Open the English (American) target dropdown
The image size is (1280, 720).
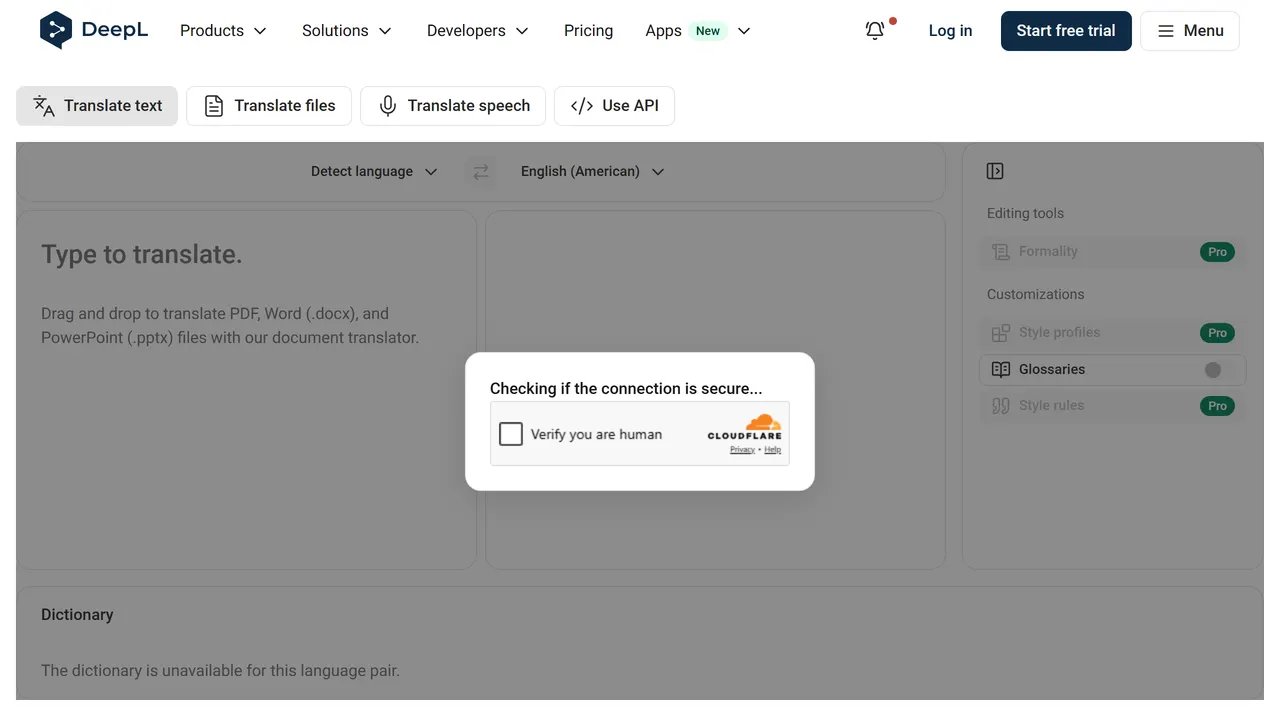click(593, 172)
